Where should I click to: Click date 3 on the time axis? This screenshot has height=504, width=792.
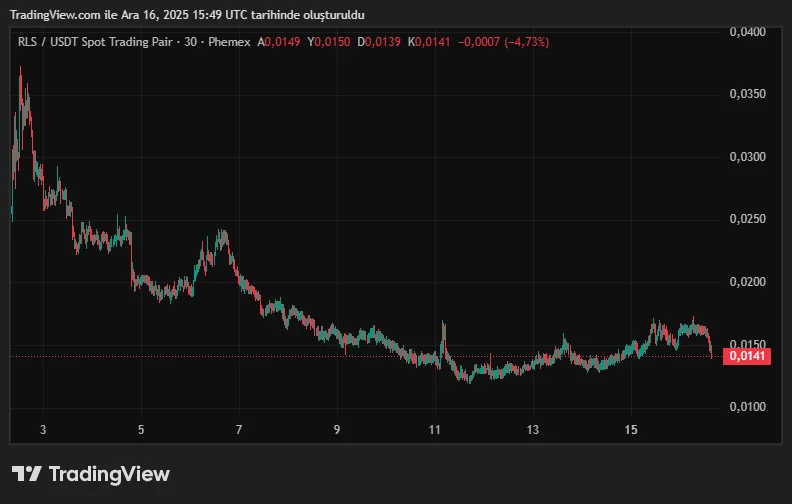43,430
